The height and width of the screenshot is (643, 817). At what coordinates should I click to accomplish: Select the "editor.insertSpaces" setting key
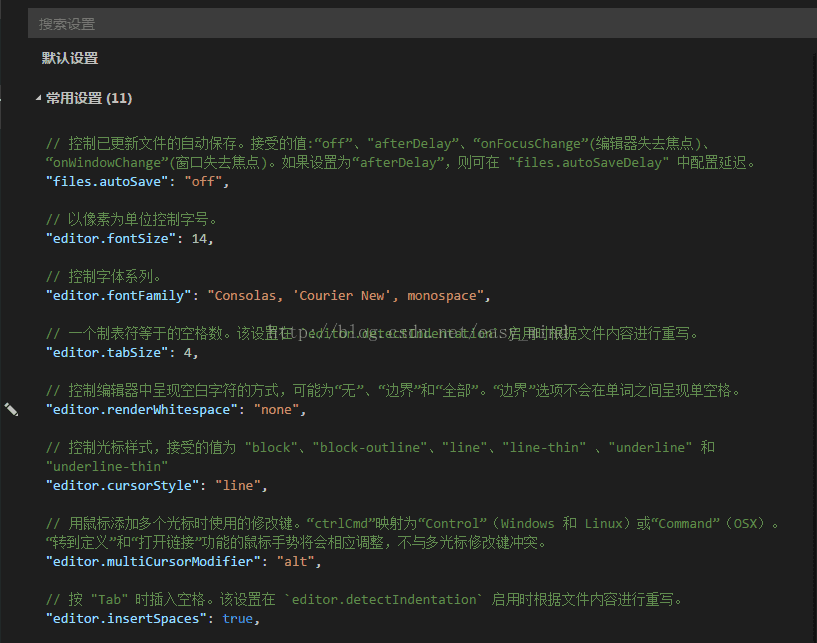pos(127,619)
